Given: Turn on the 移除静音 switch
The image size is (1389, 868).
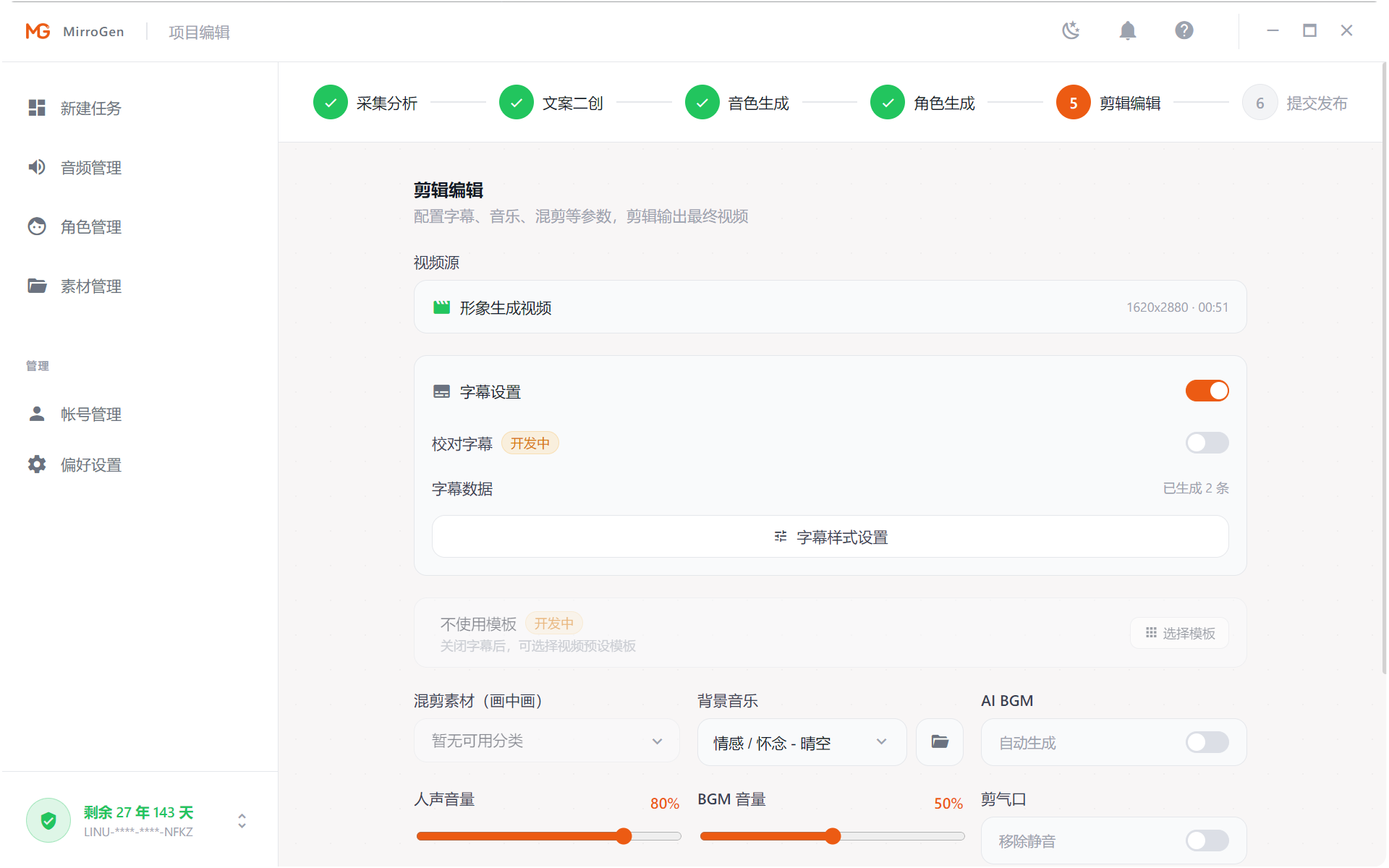Looking at the screenshot, I should [1206, 841].
